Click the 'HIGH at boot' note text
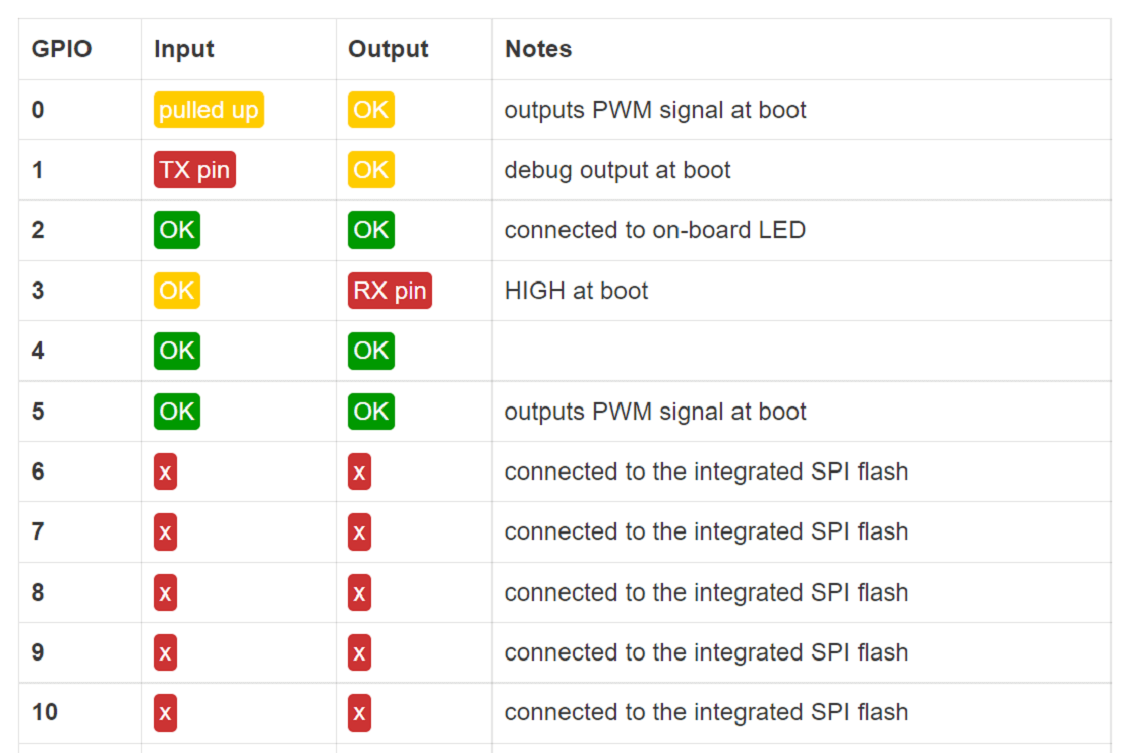Screen dimensions: 1121x753 click(576, 291)
